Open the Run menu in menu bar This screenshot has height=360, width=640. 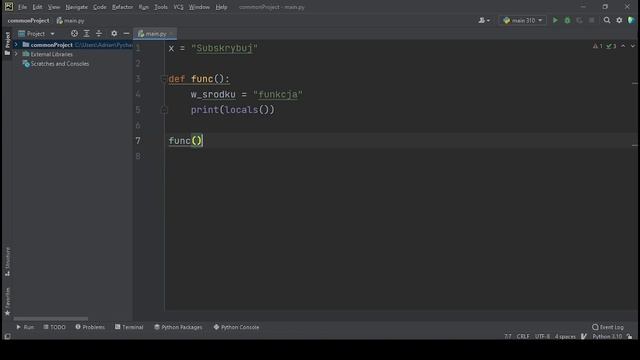143,7
